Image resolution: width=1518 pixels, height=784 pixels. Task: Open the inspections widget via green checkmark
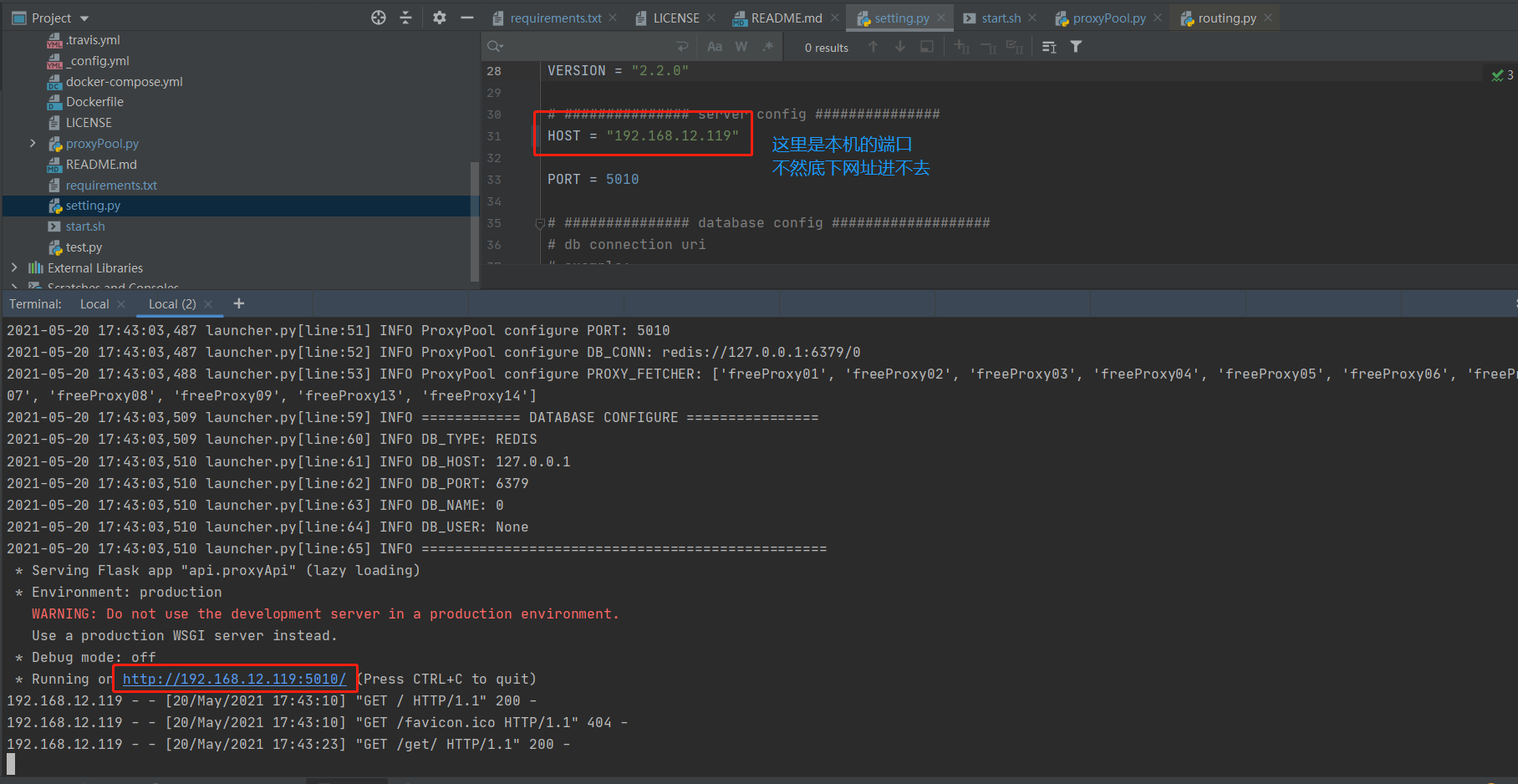click(x=1497, y=74)
